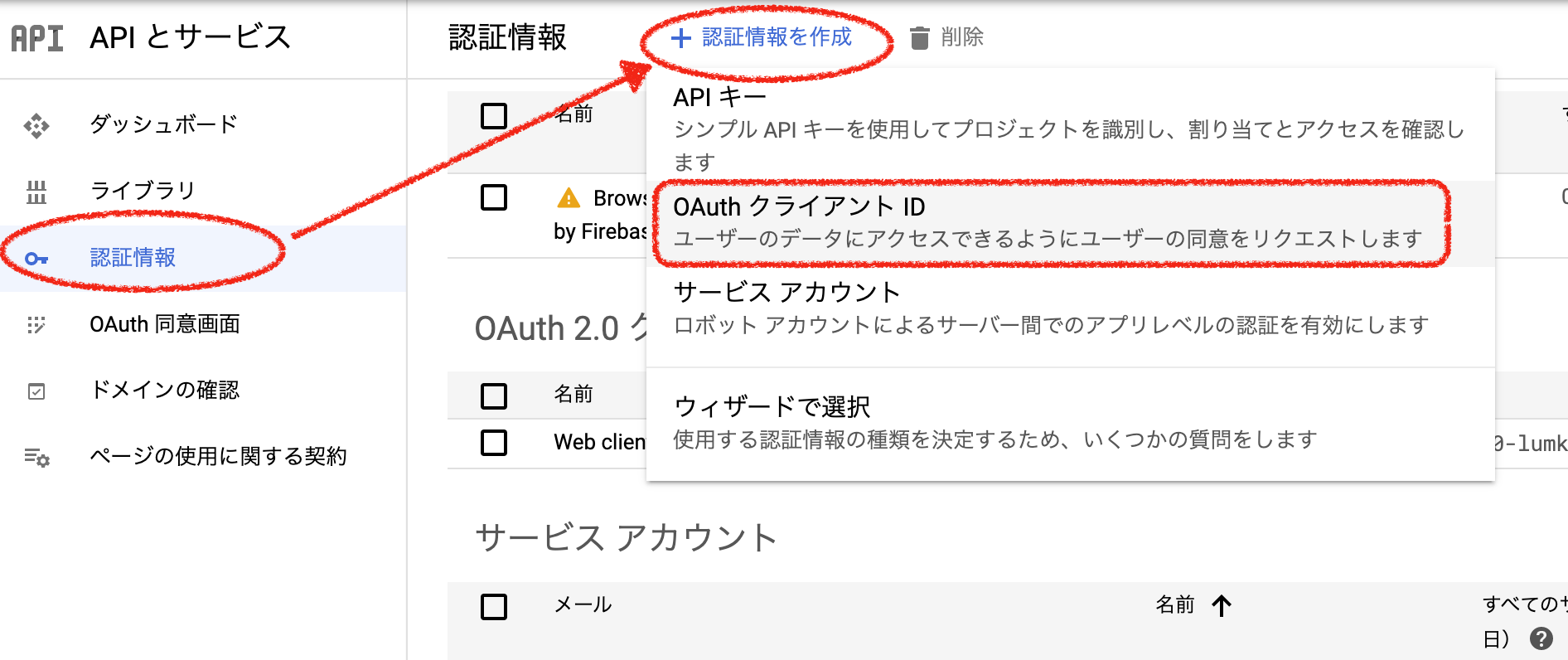Select the API キー menu option

[1071, 127]
